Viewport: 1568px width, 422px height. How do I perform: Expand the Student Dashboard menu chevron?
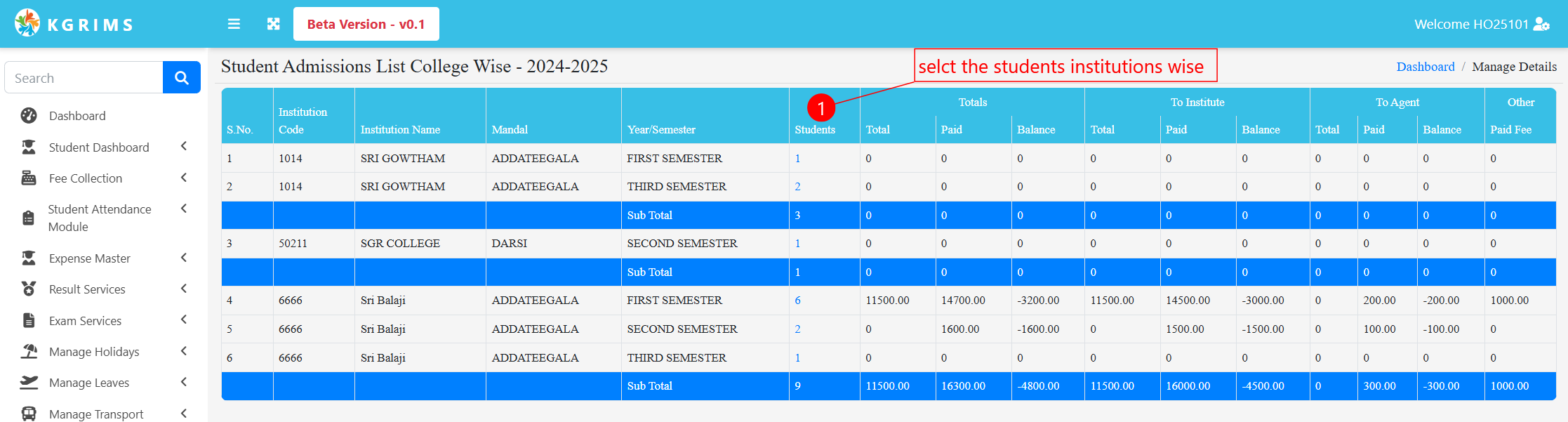point(184,146)
